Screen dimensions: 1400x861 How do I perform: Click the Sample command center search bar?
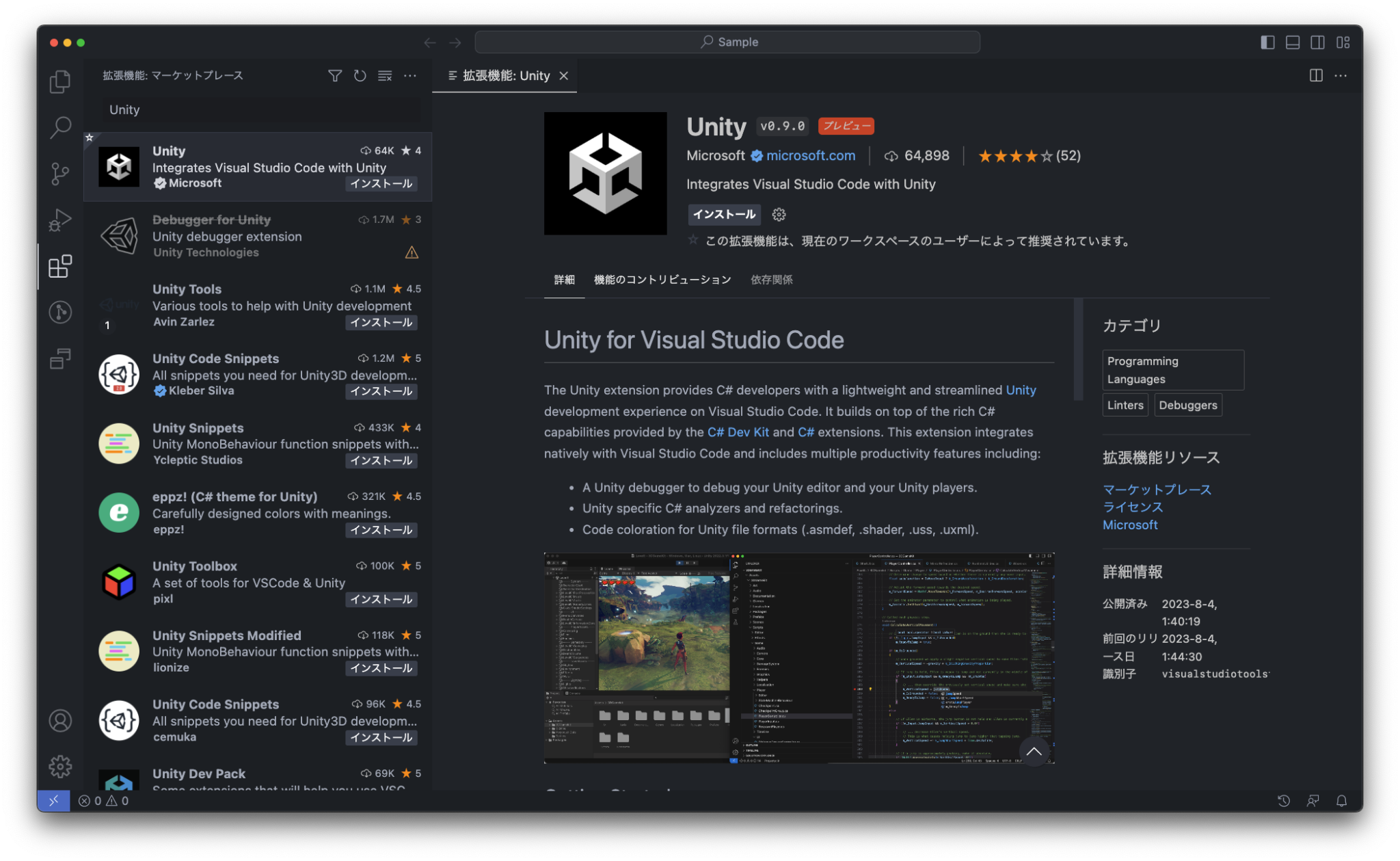[x=727, y=42]
